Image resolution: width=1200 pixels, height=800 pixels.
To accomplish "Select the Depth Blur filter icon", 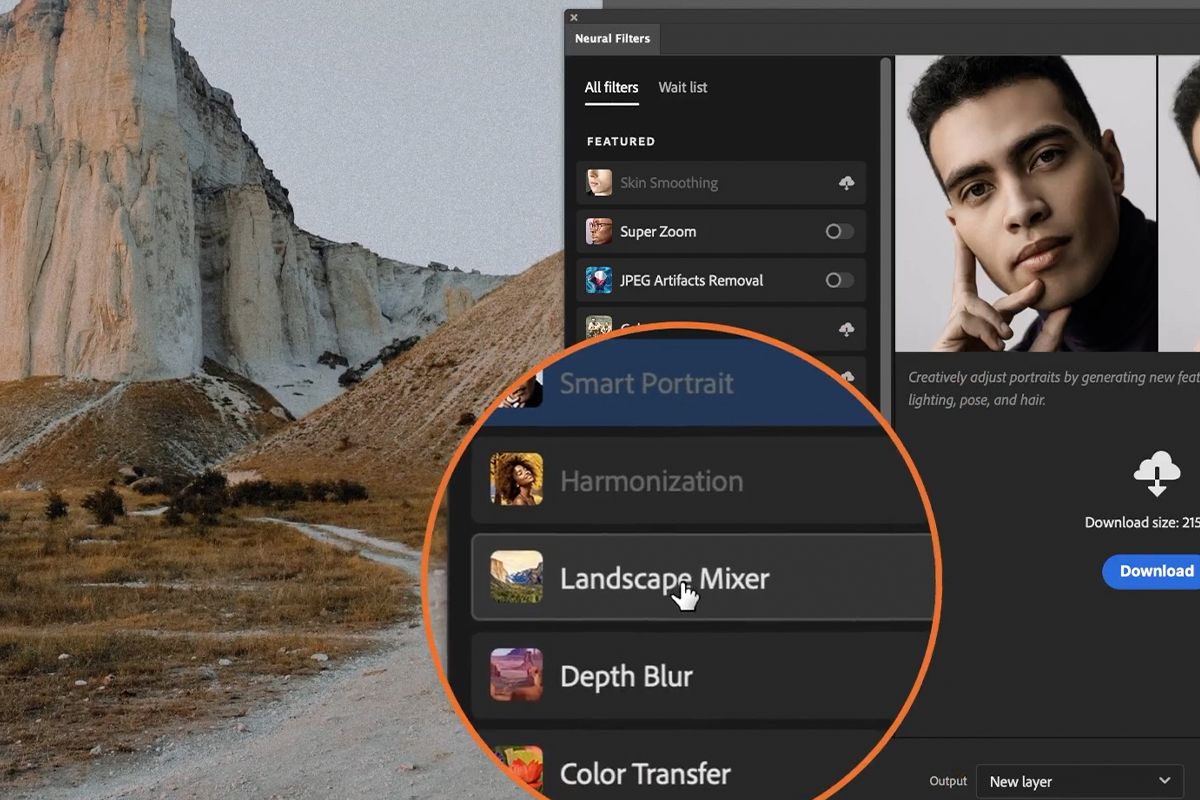I will [x=516, y=675].
